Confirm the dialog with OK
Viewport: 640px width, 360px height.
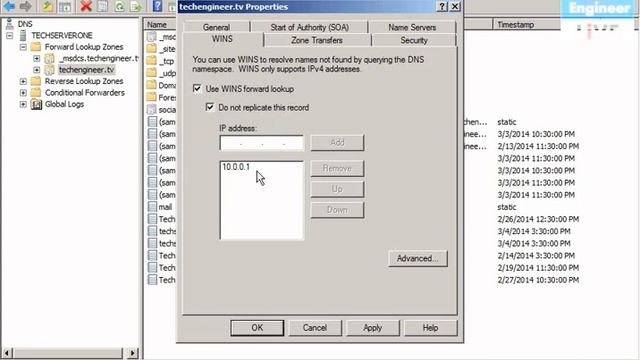[257, 328]
